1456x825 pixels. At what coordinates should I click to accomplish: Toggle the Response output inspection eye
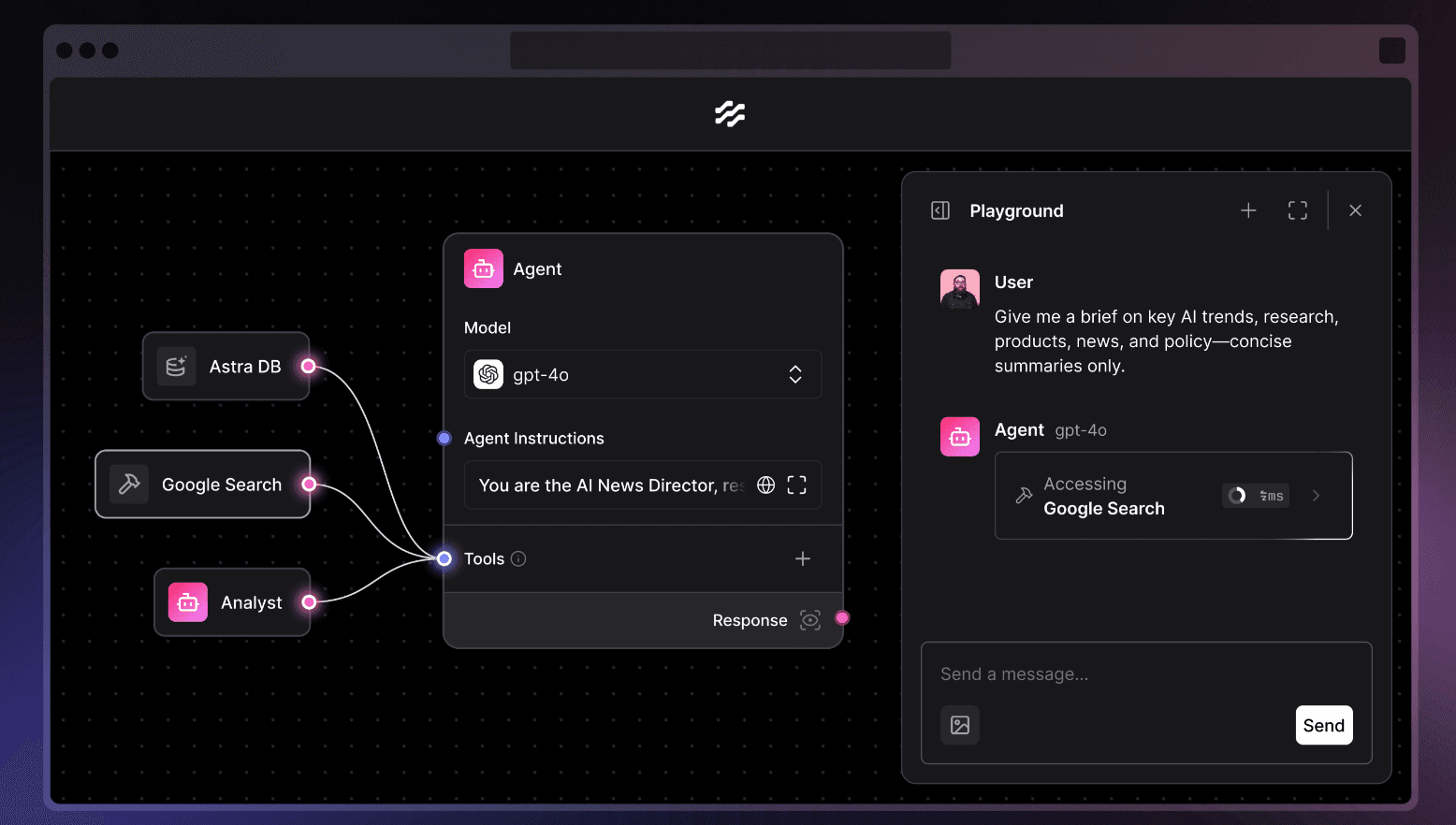point(810,620)
